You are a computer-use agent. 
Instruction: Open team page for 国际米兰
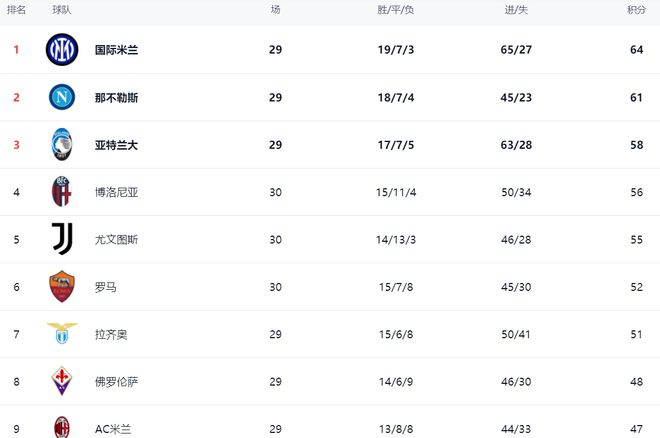click(116, 50)
